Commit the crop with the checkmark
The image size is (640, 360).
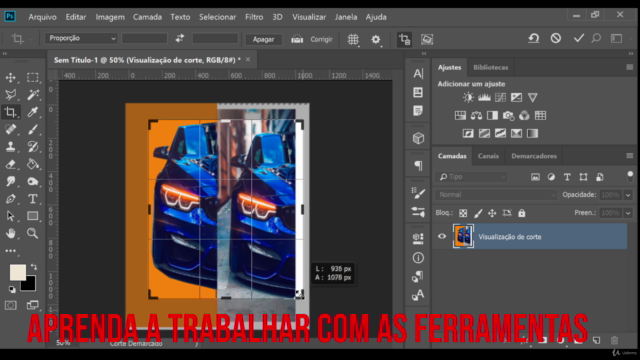pyautogui.click(x=578, y=38)
